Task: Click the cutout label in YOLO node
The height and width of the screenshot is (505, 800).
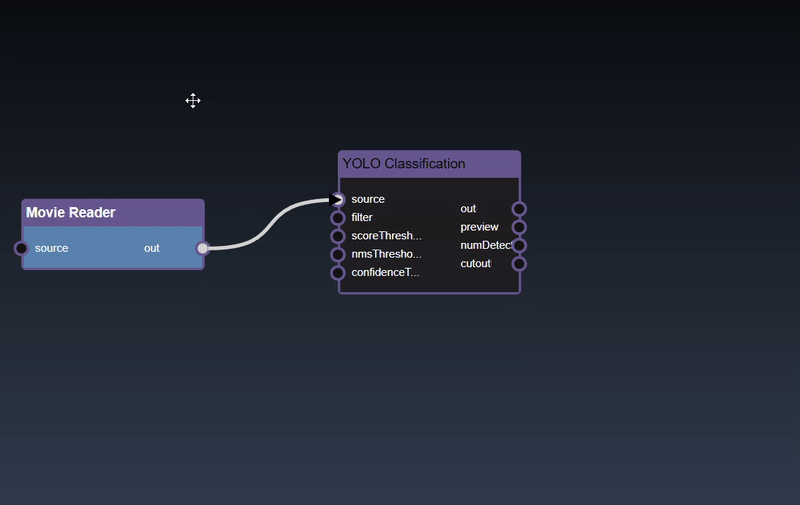Action: (475, 264)
